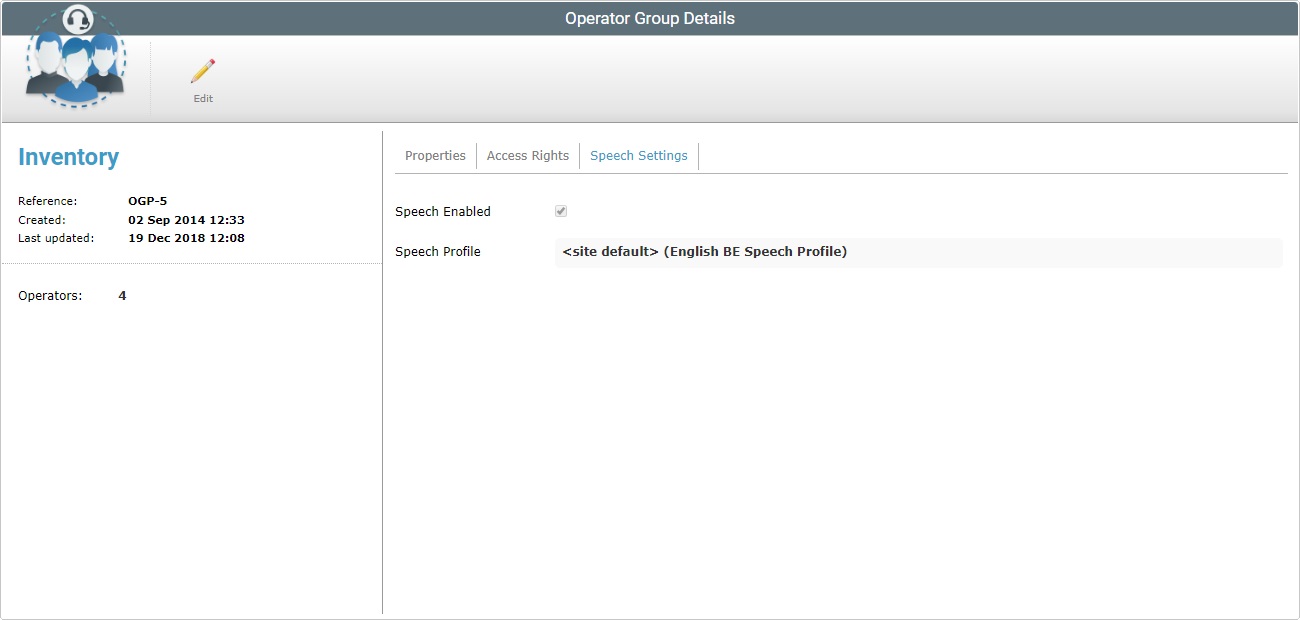This screenshot has width=1300, height=620.
Task: Click the Operators count value 4
Action: [122, 295]
